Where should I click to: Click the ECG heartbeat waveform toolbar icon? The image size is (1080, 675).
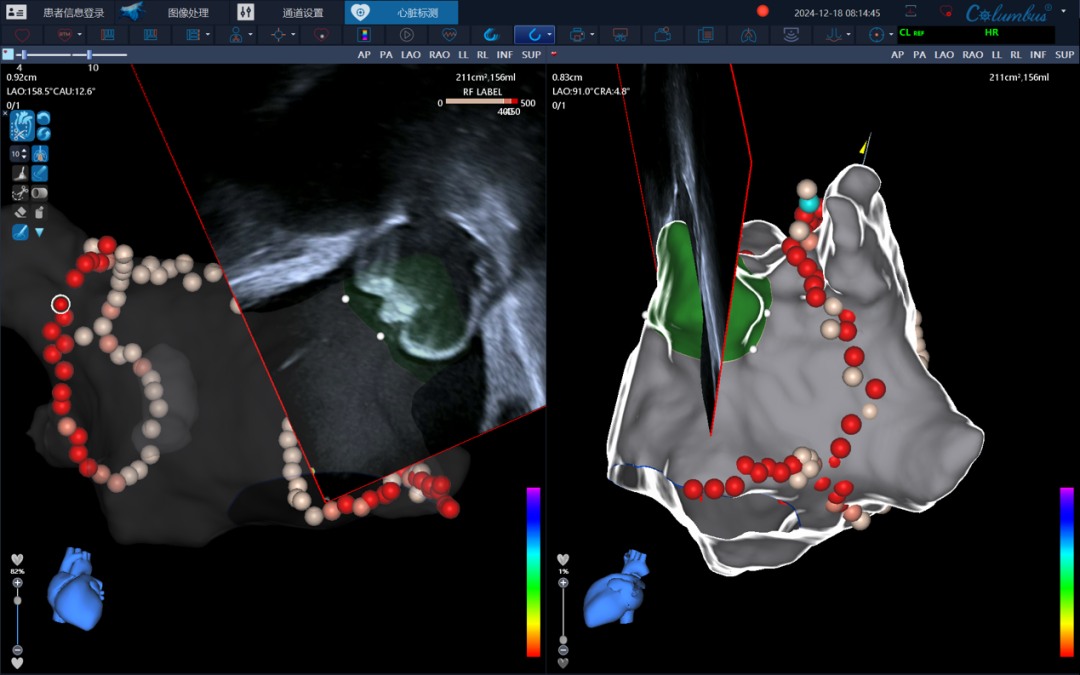click(449, 35)
